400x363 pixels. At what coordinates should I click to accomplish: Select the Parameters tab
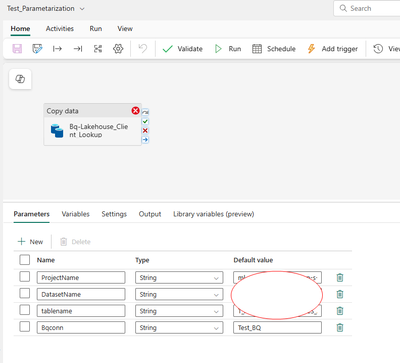click(32, 214)
